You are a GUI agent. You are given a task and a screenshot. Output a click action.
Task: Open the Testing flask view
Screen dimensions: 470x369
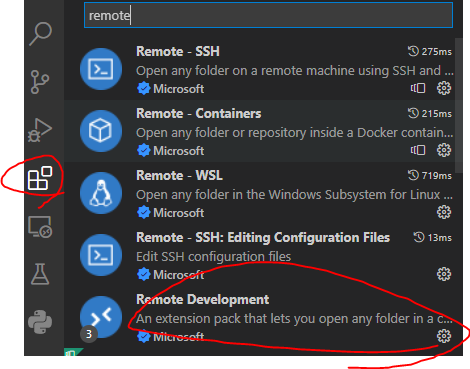(x=40, y=274)
